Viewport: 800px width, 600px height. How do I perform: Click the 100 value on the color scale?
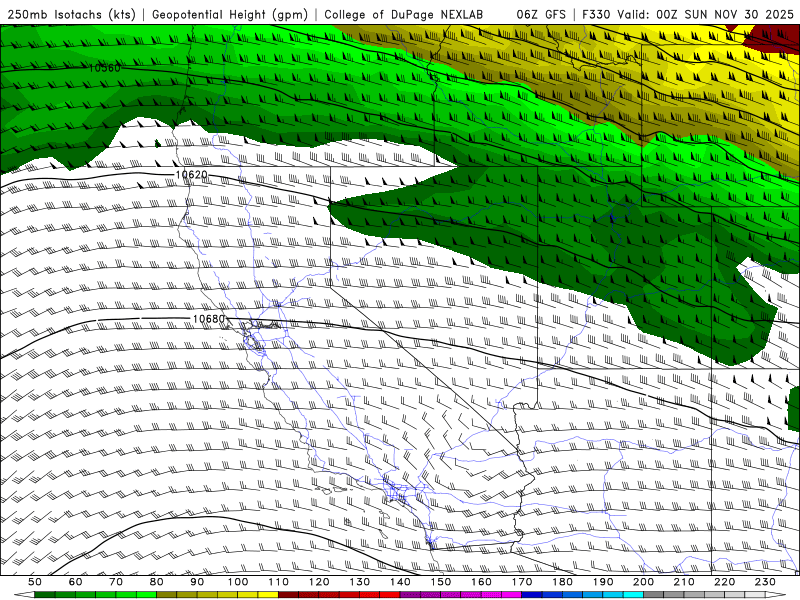click(238, 582)
